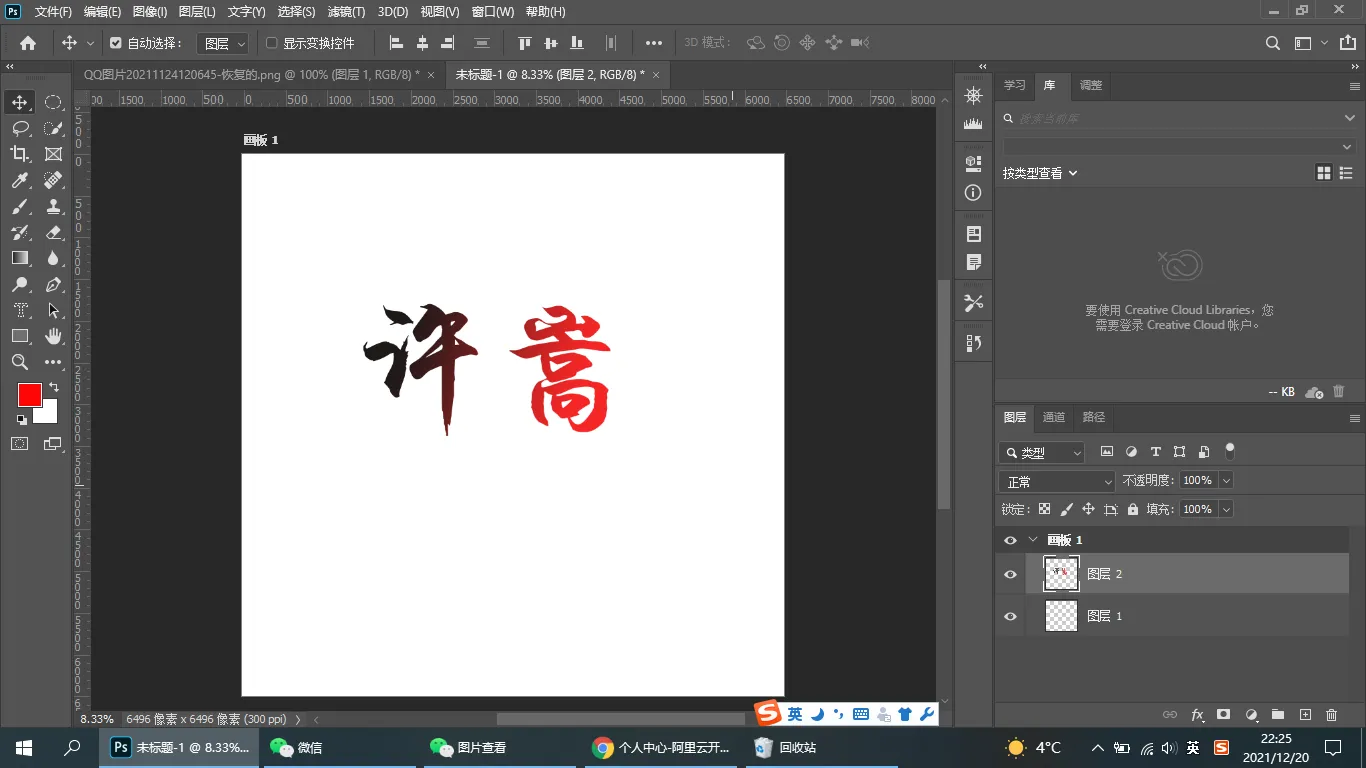Open the 窗口(W) menu
1366x768 pixels.
[x=492, y=12]
